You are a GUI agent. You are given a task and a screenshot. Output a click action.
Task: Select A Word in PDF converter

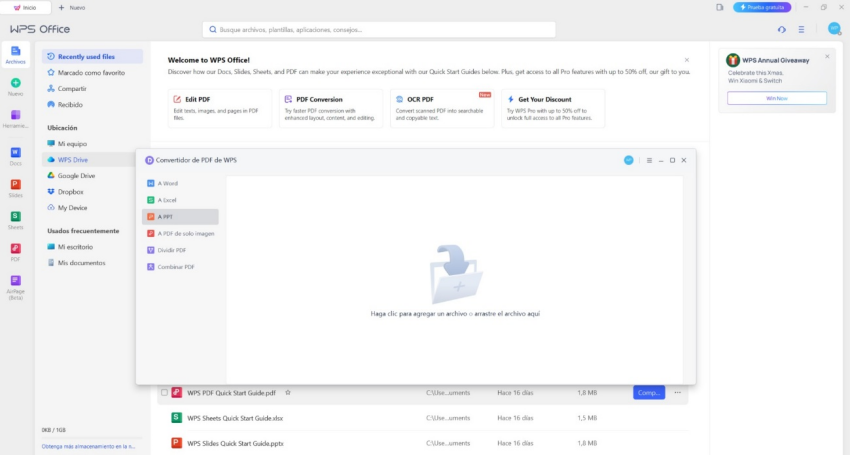point(180,183)
